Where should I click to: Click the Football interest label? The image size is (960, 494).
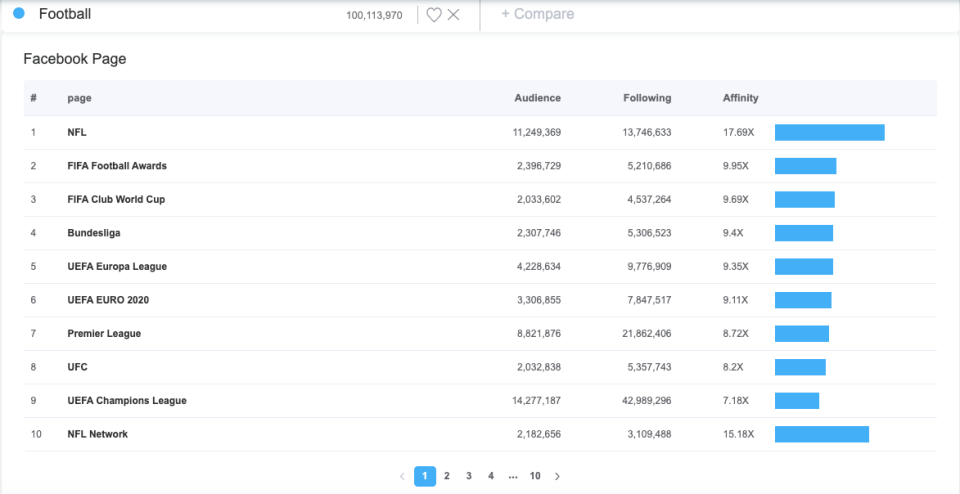(65, 13)
